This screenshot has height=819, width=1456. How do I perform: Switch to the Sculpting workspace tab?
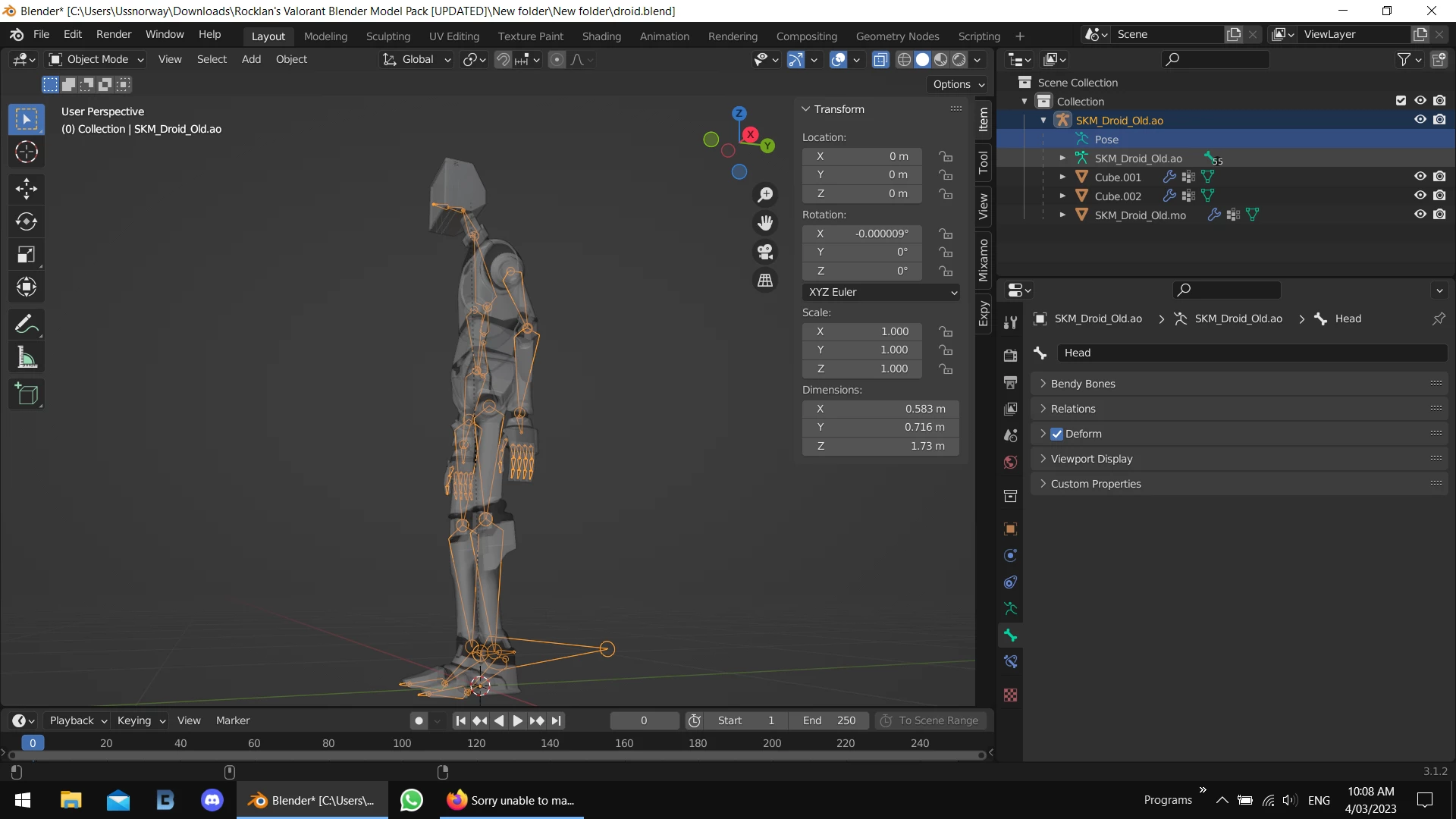coord(388,36)
